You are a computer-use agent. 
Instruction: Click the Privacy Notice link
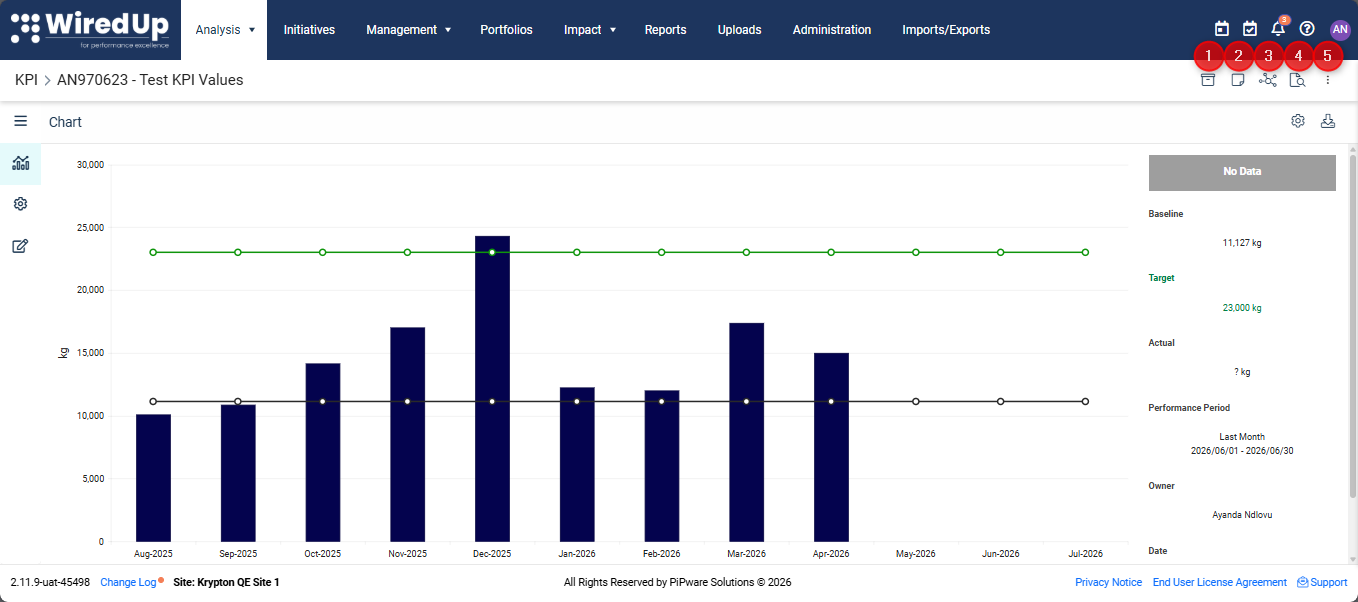(1108, 582)
